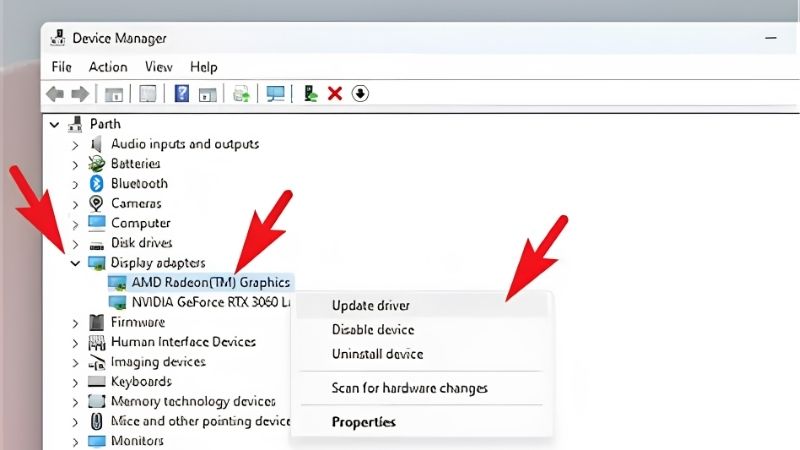Open the Action menu

[108, 67]
